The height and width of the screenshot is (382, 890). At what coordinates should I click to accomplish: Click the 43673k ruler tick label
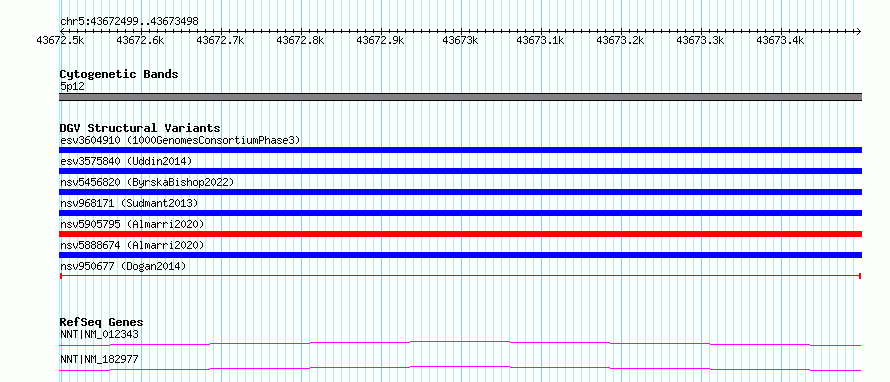460,40
